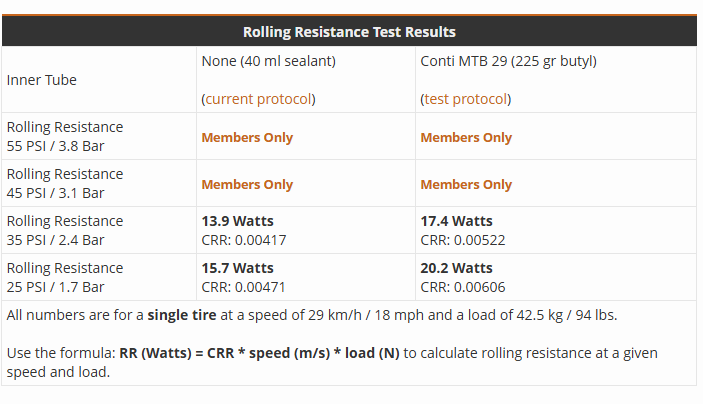Click the 13.9 Watts value
Viewport: 703px width, 404px height.
(x=237, y=221)
